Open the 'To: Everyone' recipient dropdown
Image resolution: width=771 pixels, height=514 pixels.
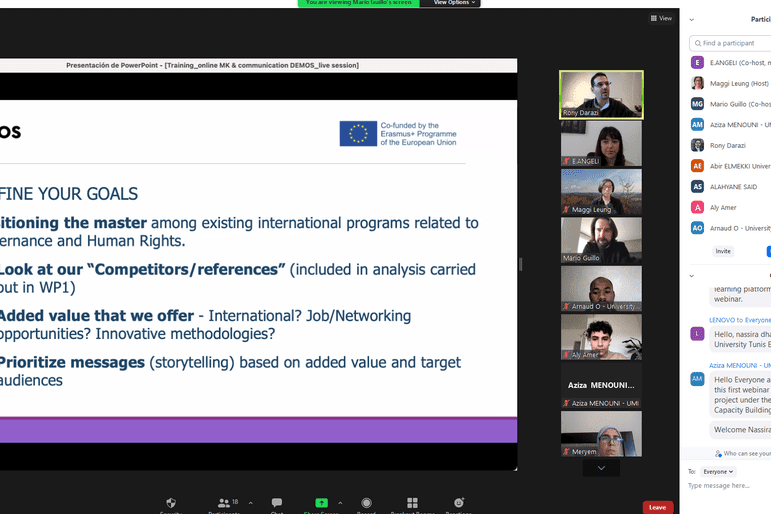(x=718, y=471)
